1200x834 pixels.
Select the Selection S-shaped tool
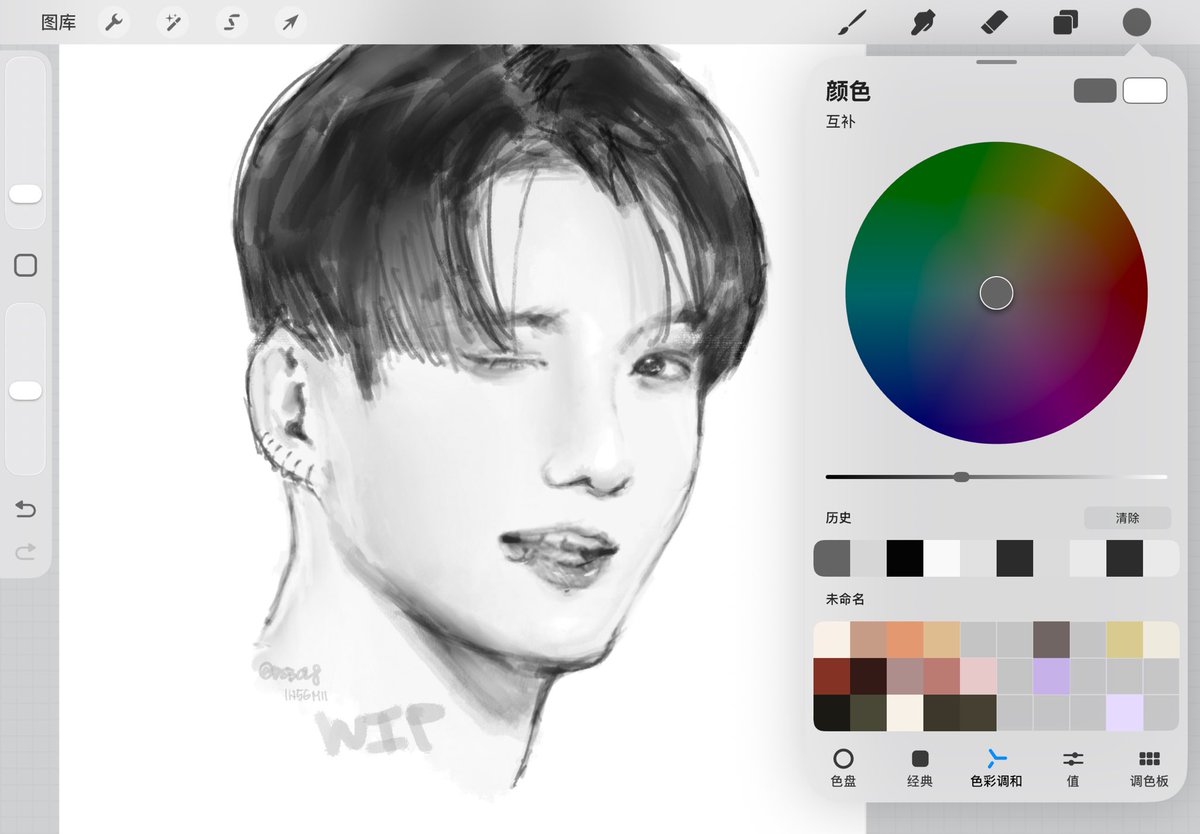(x=232, y=22)
